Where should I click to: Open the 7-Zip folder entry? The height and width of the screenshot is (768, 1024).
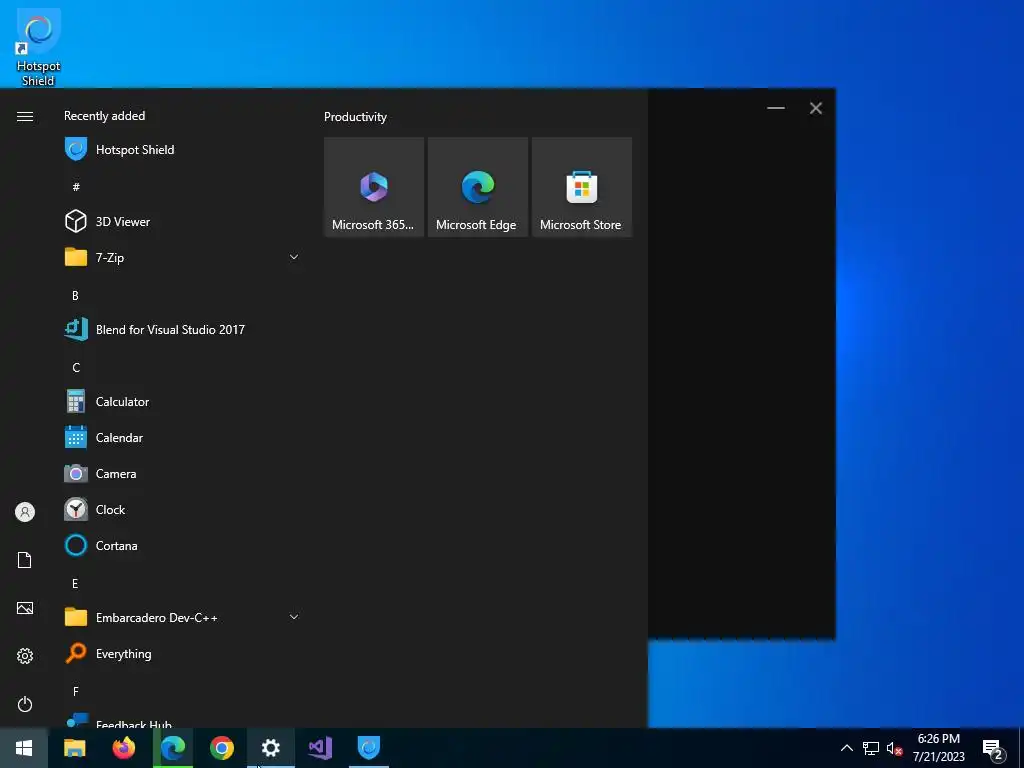click(x=182, y=257)
